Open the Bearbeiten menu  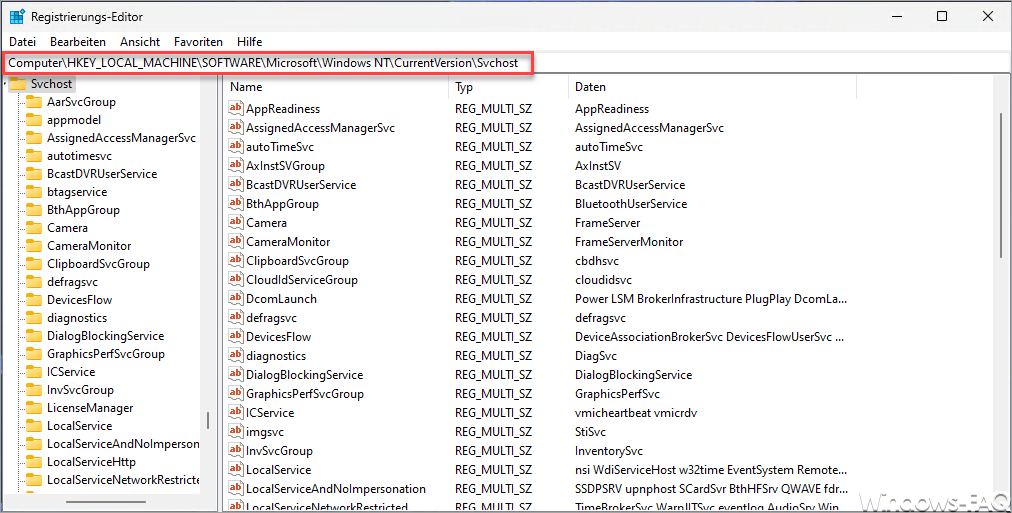78,42
